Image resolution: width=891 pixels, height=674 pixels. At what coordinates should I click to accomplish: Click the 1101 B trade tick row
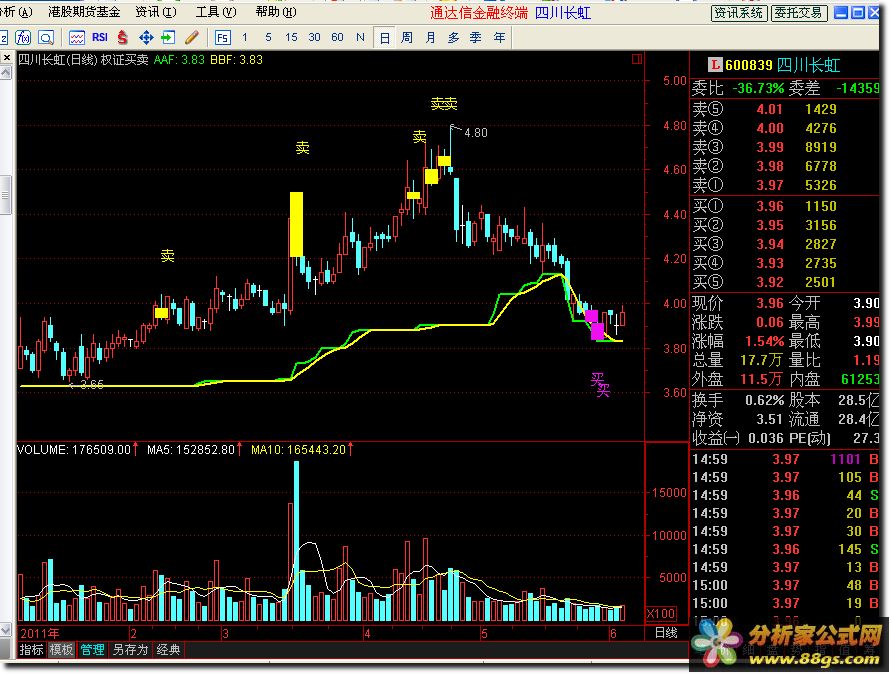(x=785, y=459)
